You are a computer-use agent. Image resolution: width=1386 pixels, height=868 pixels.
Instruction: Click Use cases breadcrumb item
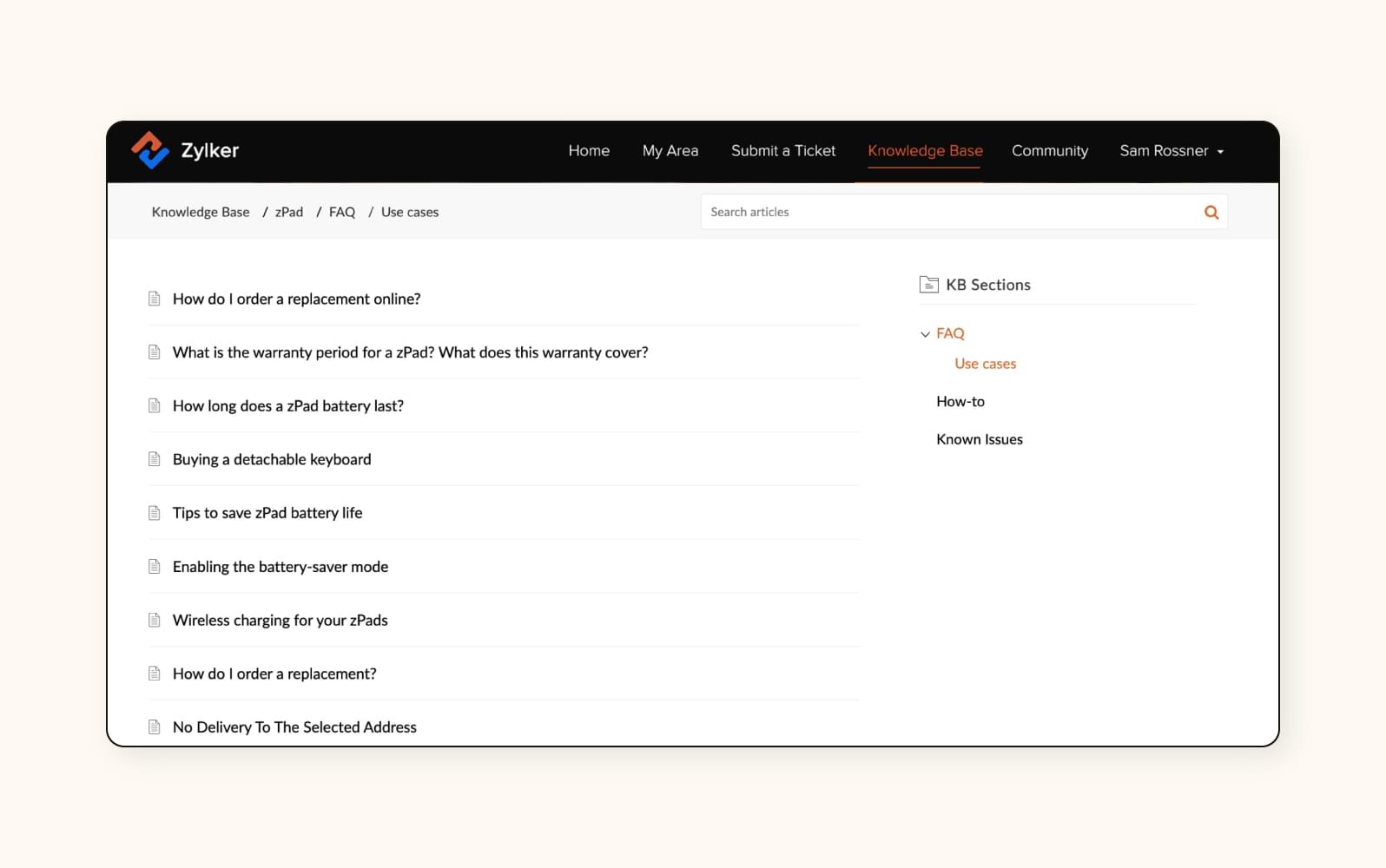coord(410,212)
